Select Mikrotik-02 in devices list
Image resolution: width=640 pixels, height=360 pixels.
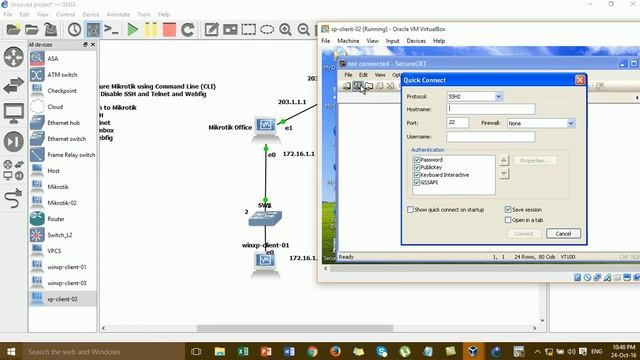(x=62, y=203)
